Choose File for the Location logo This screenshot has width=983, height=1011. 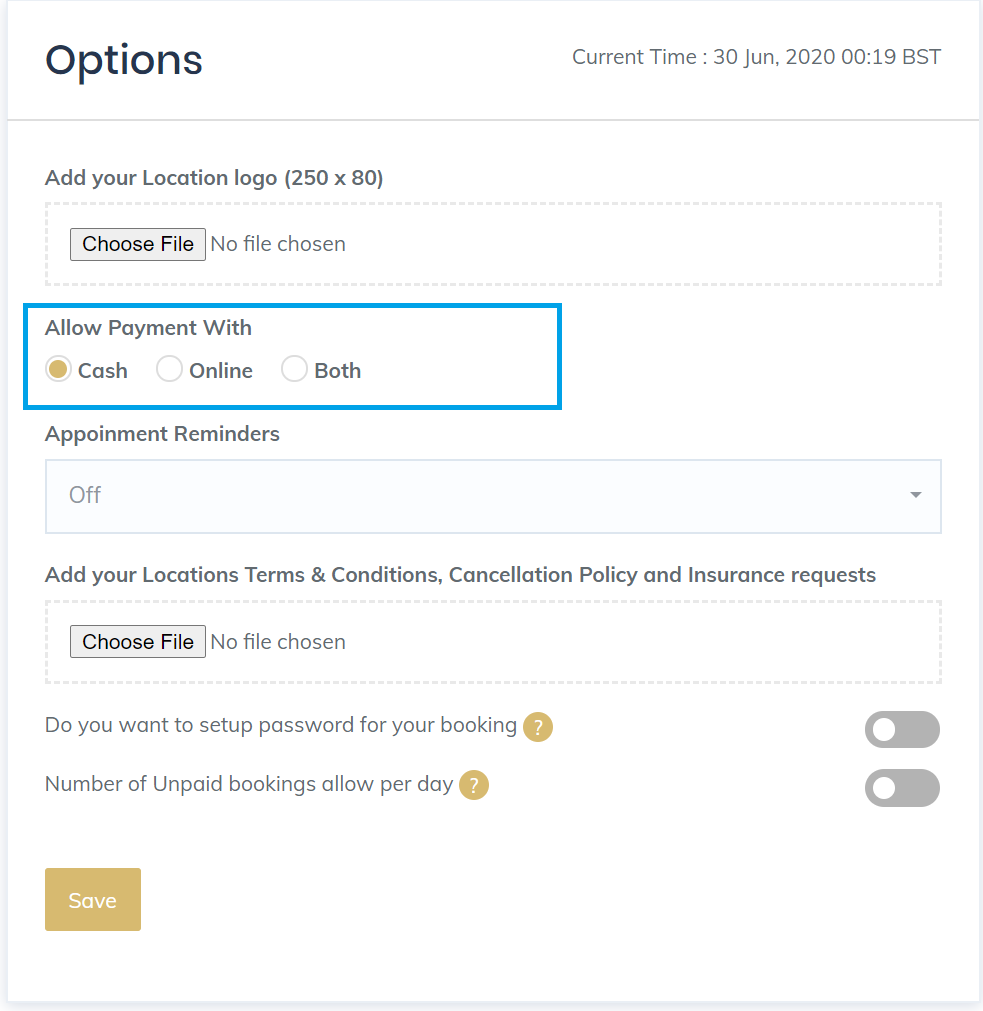(x=138, y=244)
